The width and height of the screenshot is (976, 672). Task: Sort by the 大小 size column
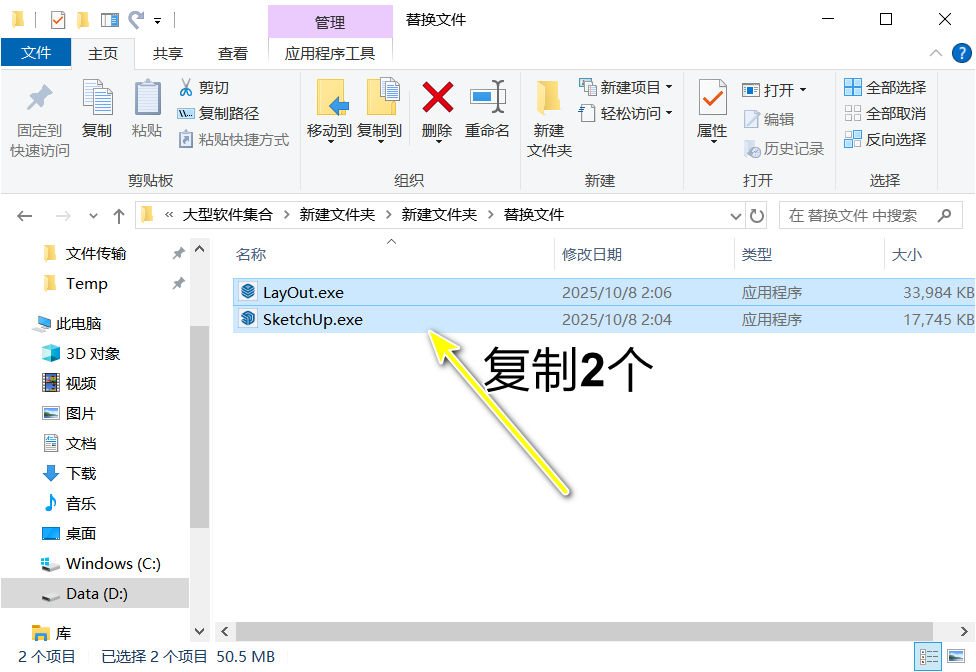point(907,254)
